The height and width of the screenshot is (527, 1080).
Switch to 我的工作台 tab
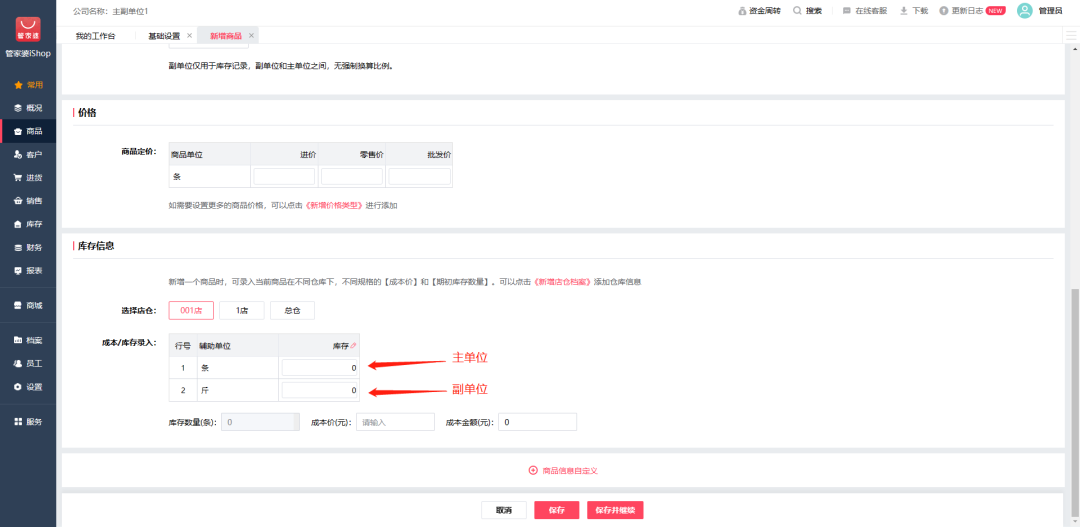(95, 36)
